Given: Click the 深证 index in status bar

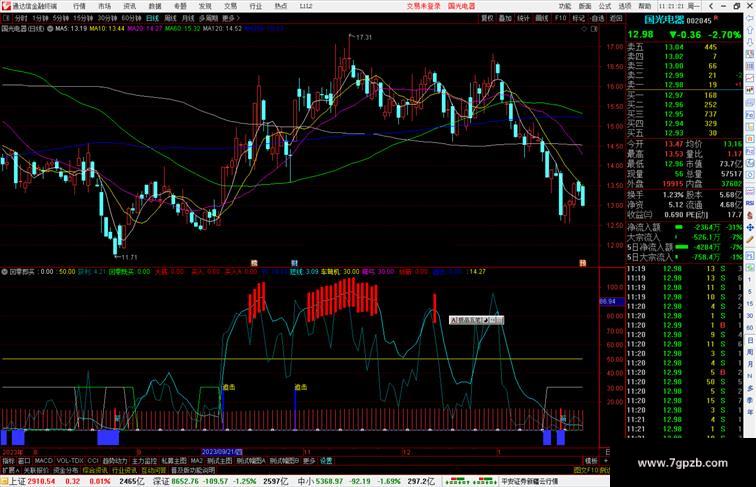Looking at the screenshot, I should 161,481.
